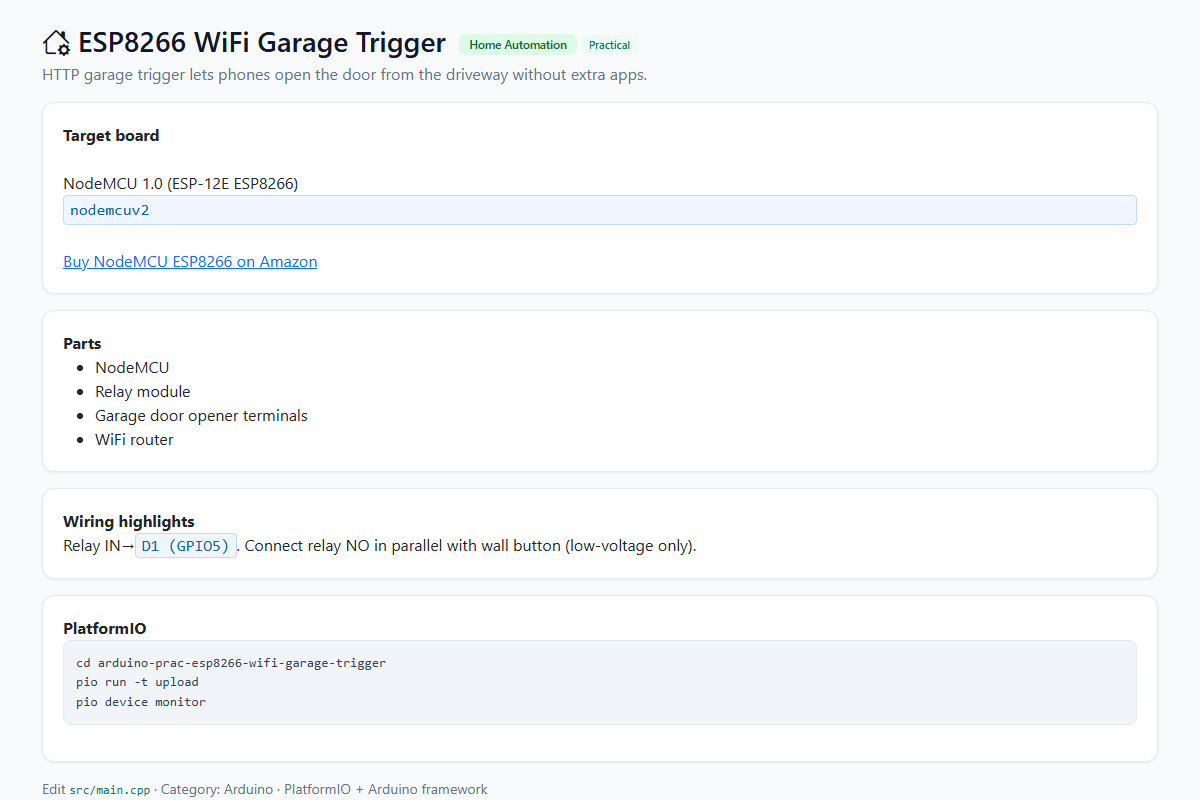1200x800 pixels.
Task: Select the Relay module list item
Action: pyautogui.click(x=142, y=392)
